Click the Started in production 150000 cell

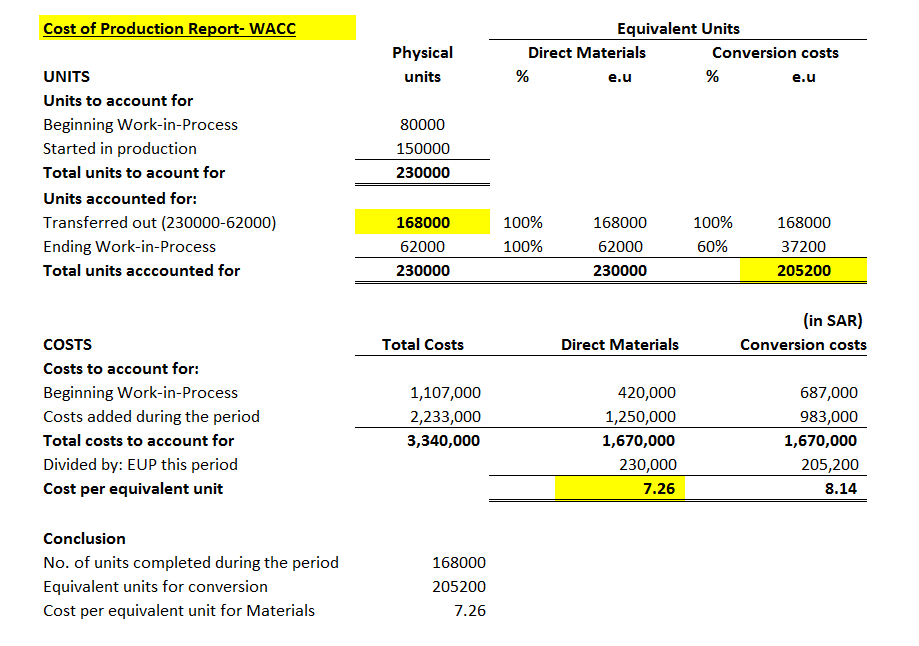(x=422, y=149)
